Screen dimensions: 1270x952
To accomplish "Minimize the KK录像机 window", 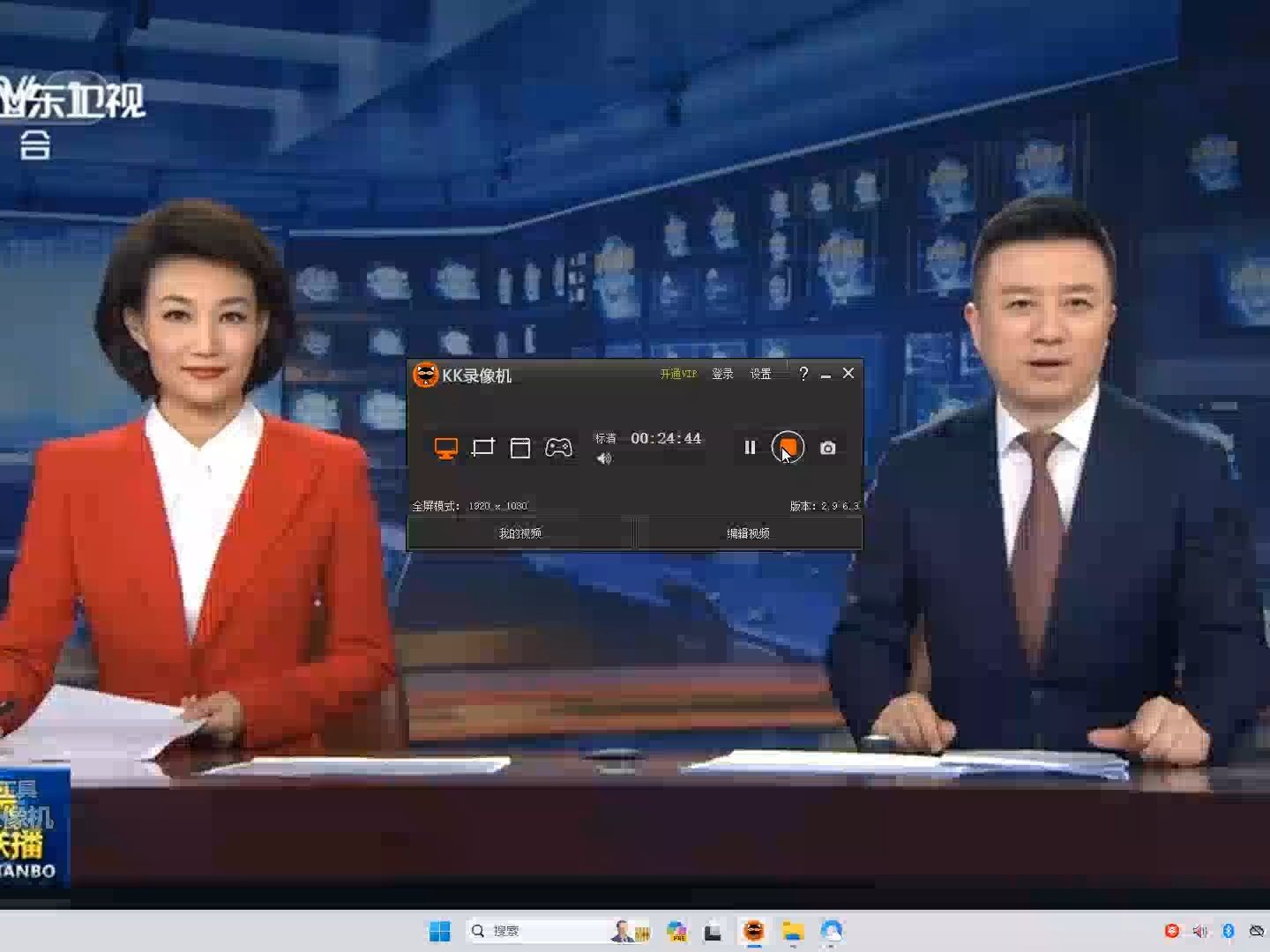I will [825, 375].
